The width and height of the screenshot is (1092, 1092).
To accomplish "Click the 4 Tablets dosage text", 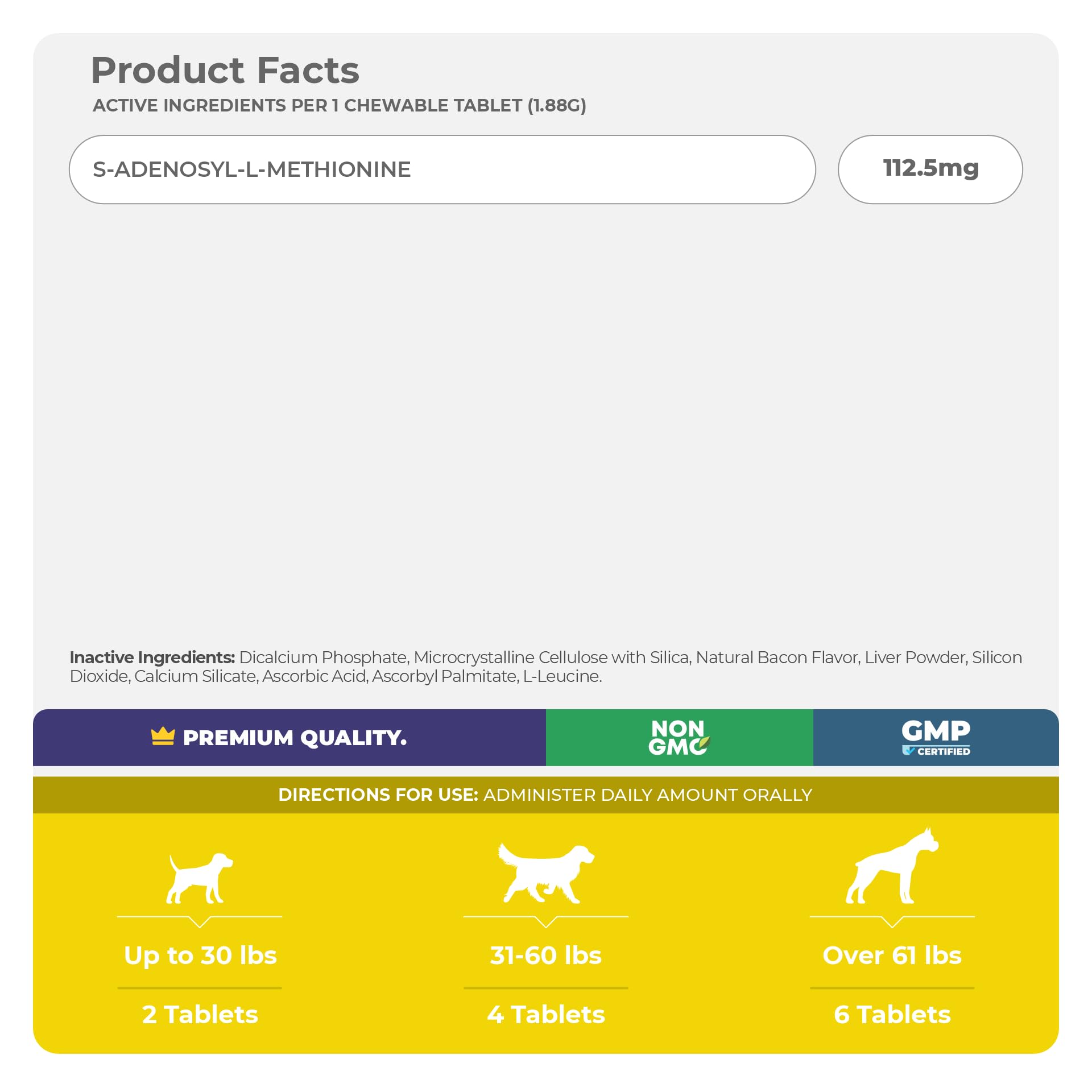I will point(546,1015).
